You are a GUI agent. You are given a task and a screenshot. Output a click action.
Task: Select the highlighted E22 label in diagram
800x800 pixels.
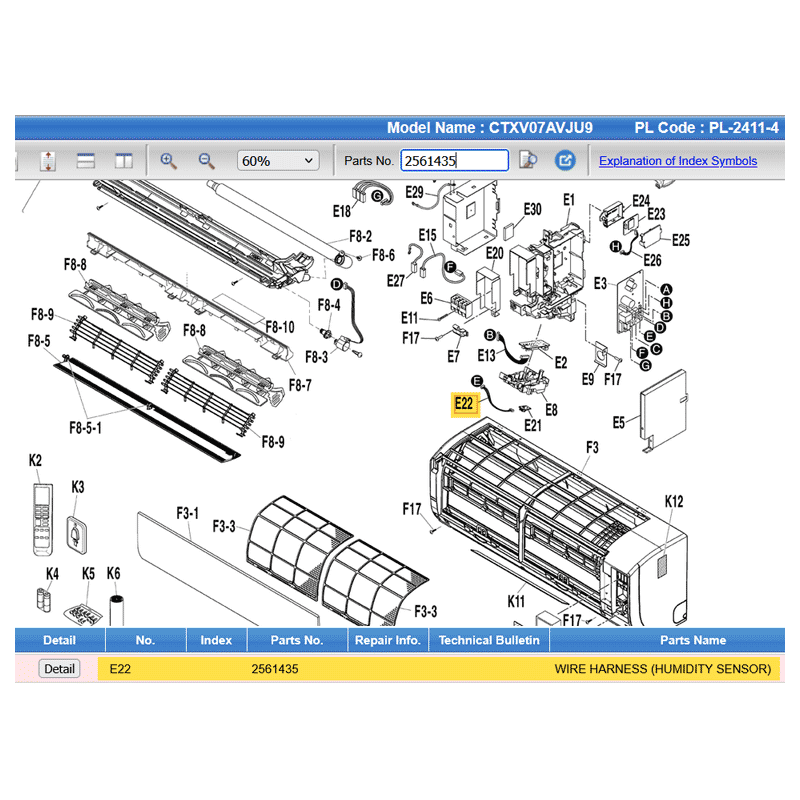(464, 403)
